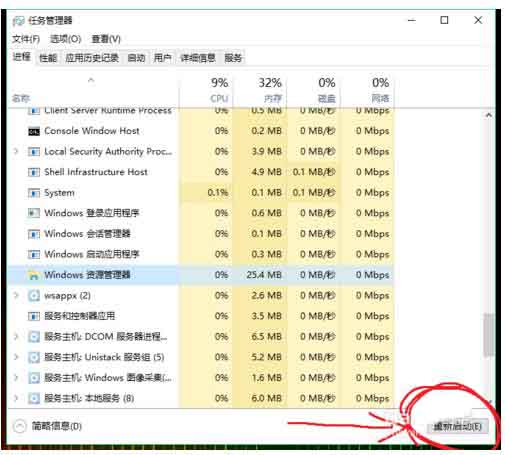Click the 6.5 MB memory value
Screen dimensions: 505x455
click(x=267, y=337)
